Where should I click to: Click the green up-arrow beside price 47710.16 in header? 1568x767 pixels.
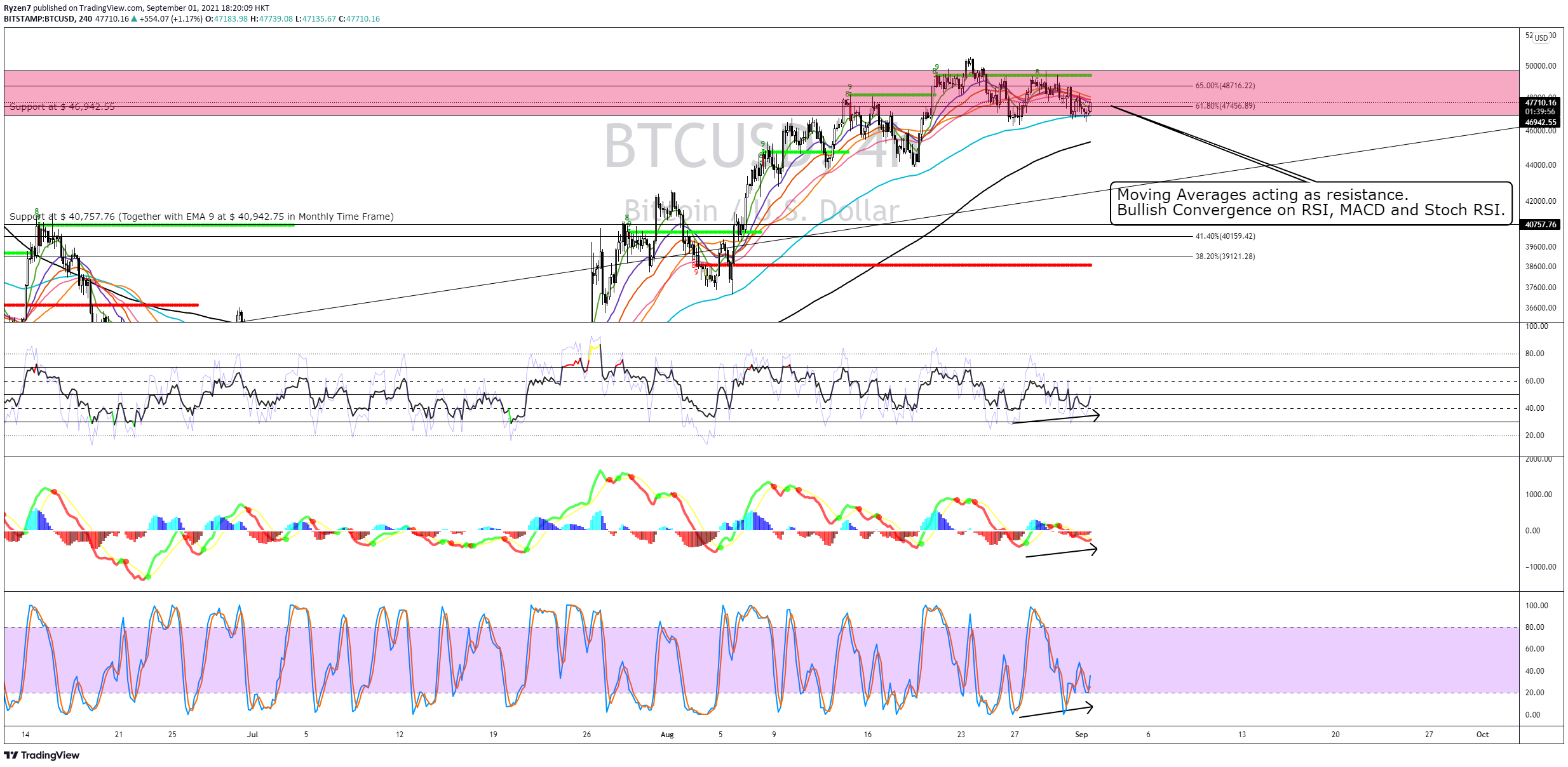click(134, 19)
